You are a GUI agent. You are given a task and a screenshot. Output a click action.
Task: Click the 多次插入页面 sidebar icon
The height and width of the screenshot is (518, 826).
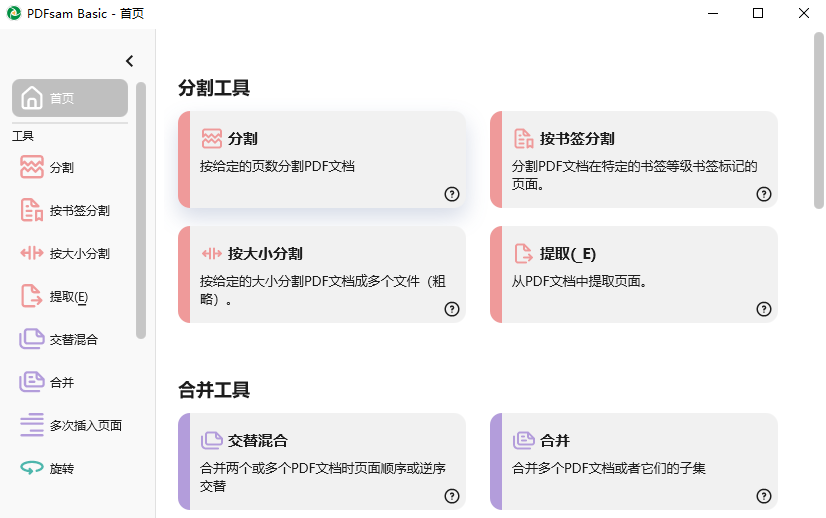click(32, 425)
